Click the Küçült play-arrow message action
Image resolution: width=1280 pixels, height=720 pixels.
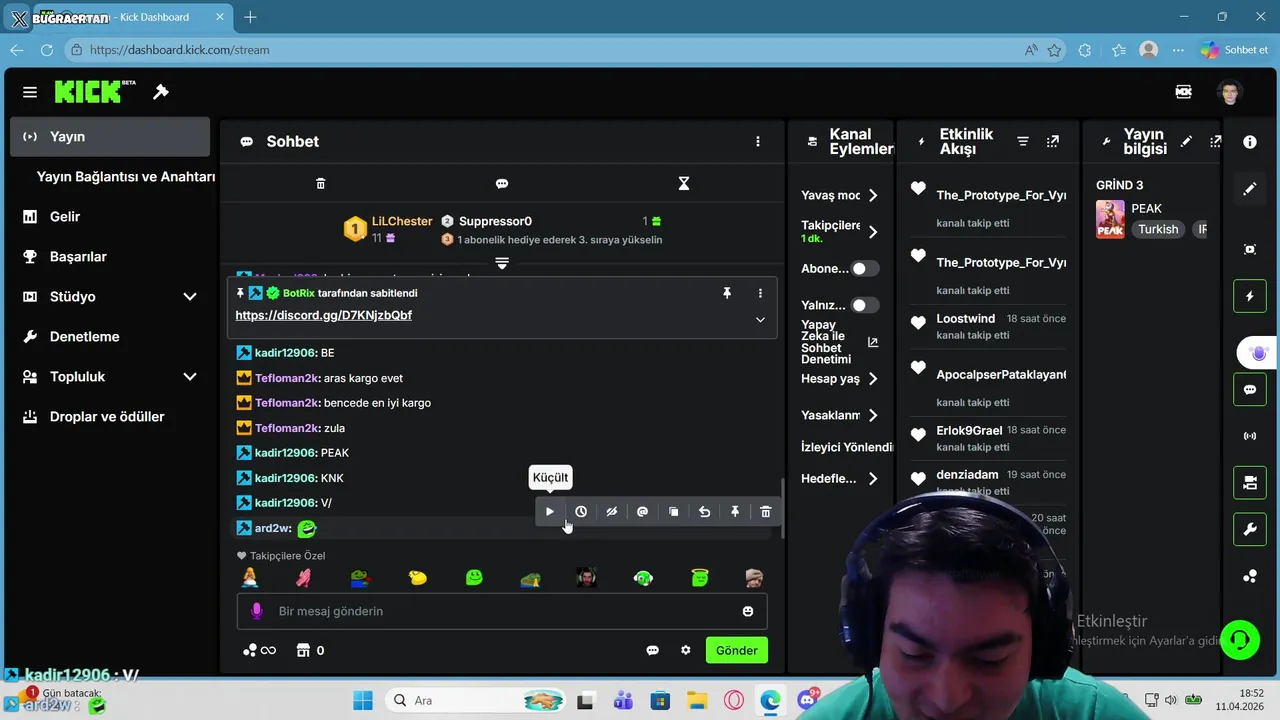[x=550, y=512]
